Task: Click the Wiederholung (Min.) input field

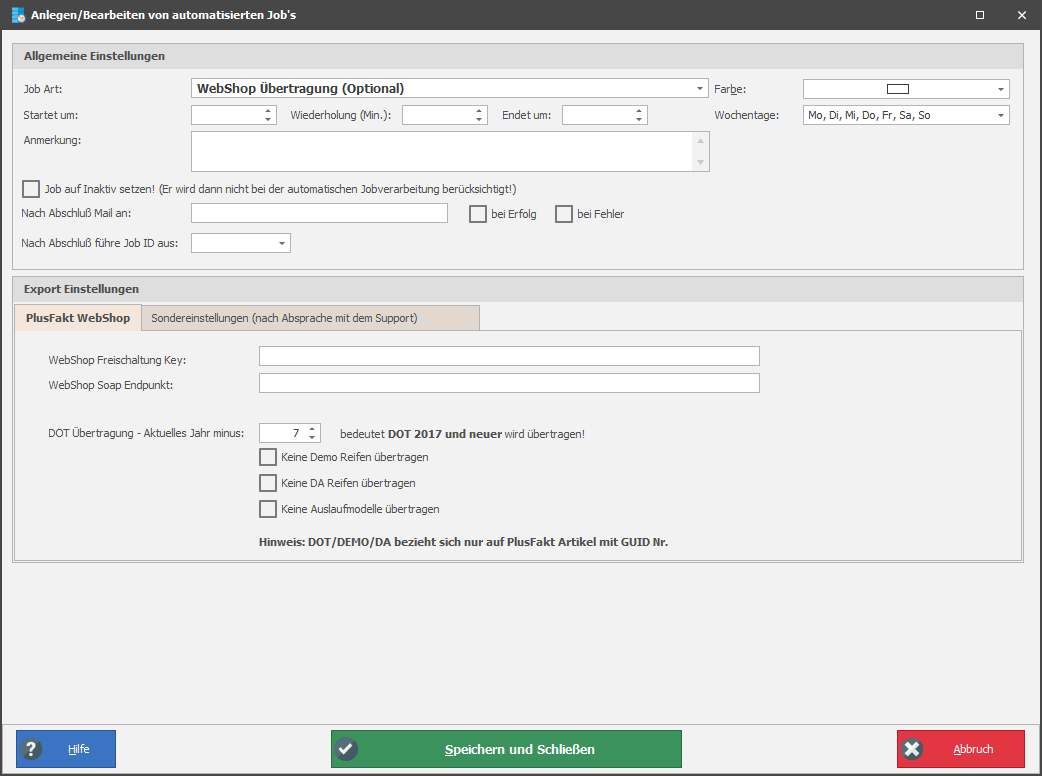Action: pyautogui.click(x=437, y=116)
